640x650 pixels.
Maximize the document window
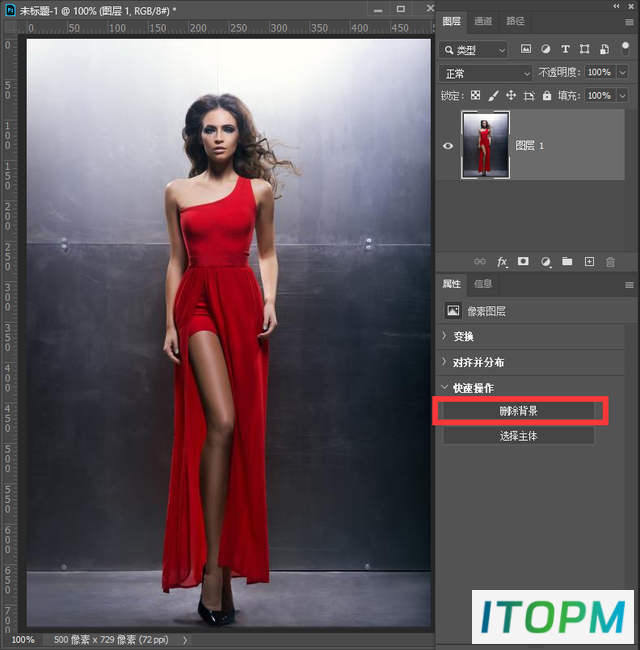(401, 9)
